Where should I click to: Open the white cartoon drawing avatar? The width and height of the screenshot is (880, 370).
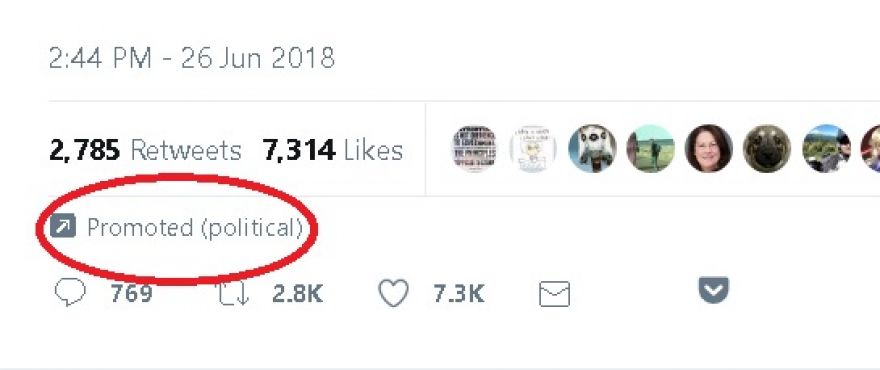533,149
